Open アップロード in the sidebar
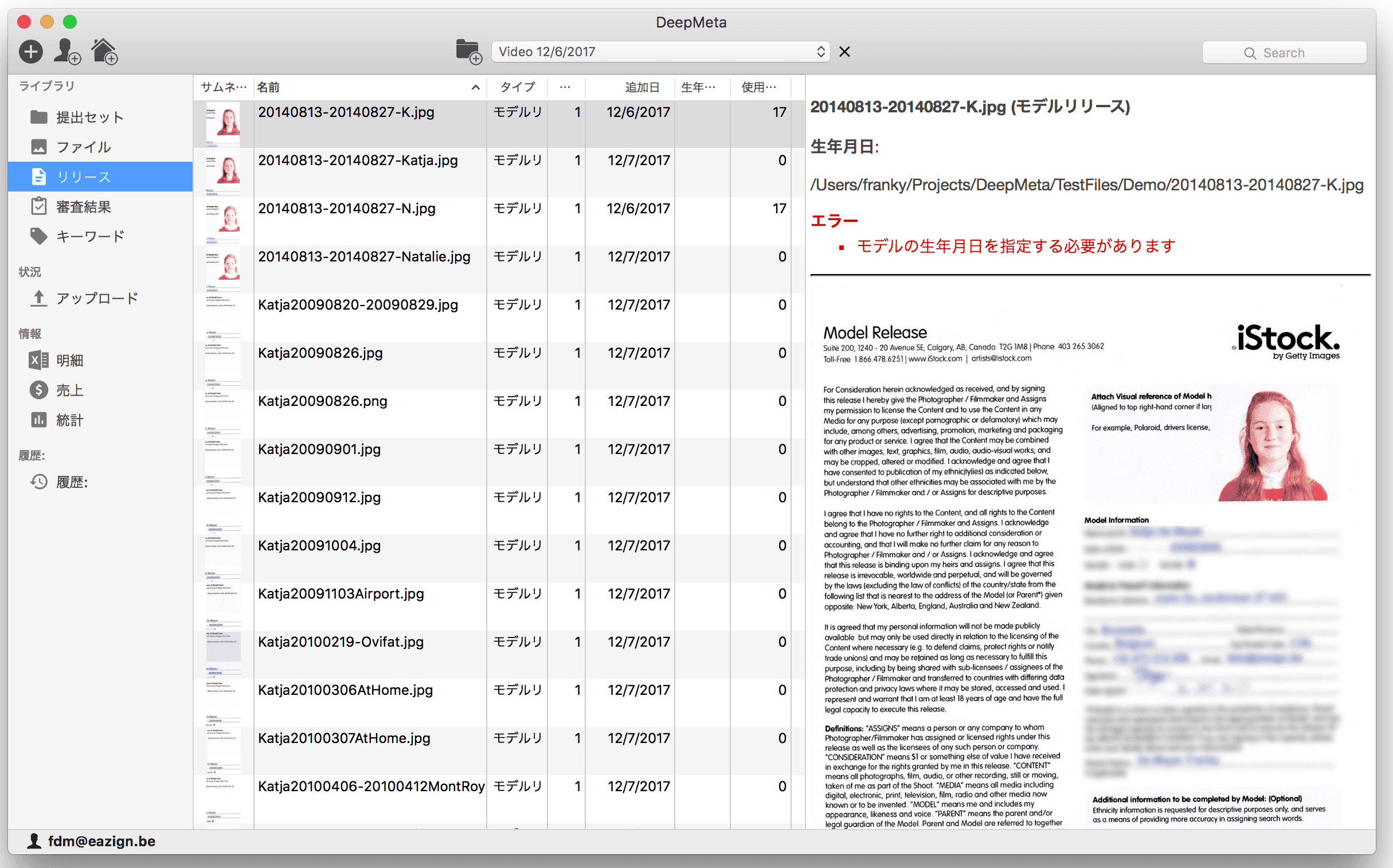 click(100, 299)
